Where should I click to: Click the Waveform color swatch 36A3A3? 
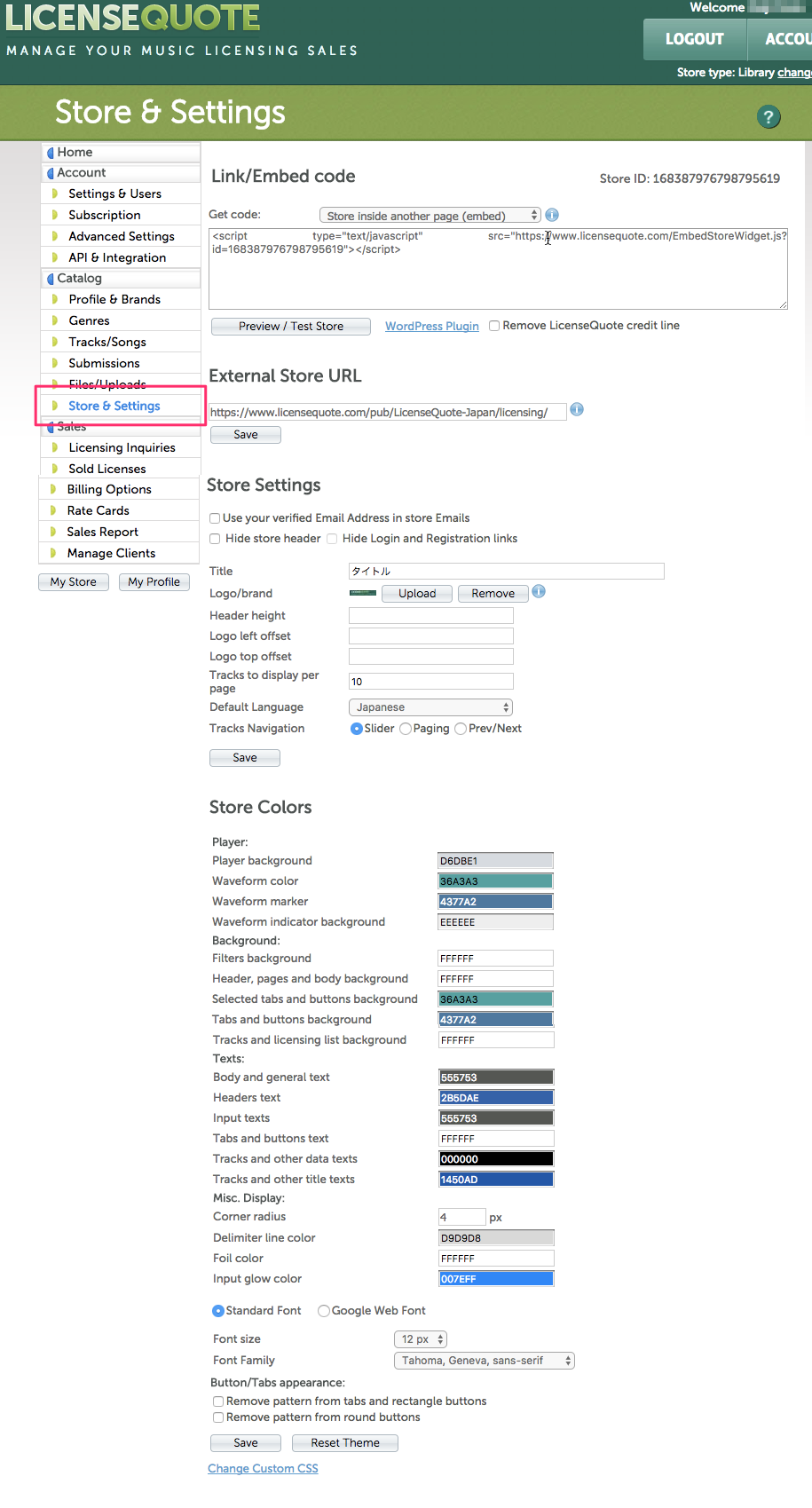coord(495,881)
